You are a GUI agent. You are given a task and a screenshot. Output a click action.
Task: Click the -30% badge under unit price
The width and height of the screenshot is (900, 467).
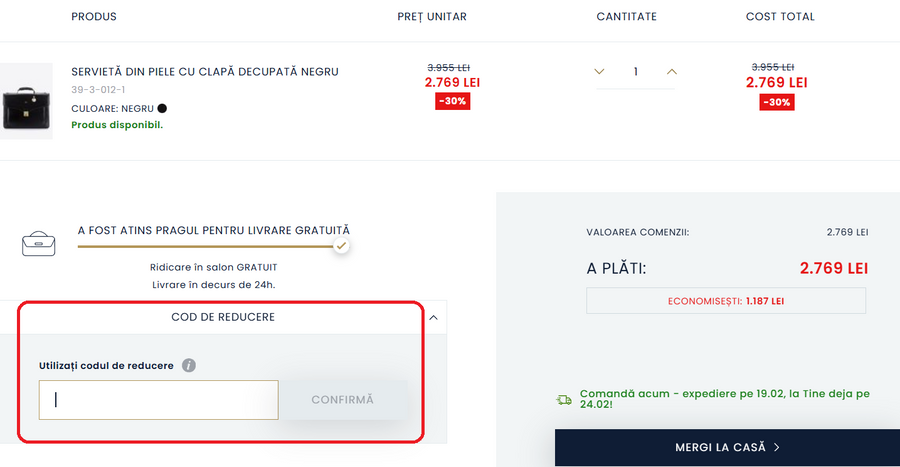pos(452,101)
